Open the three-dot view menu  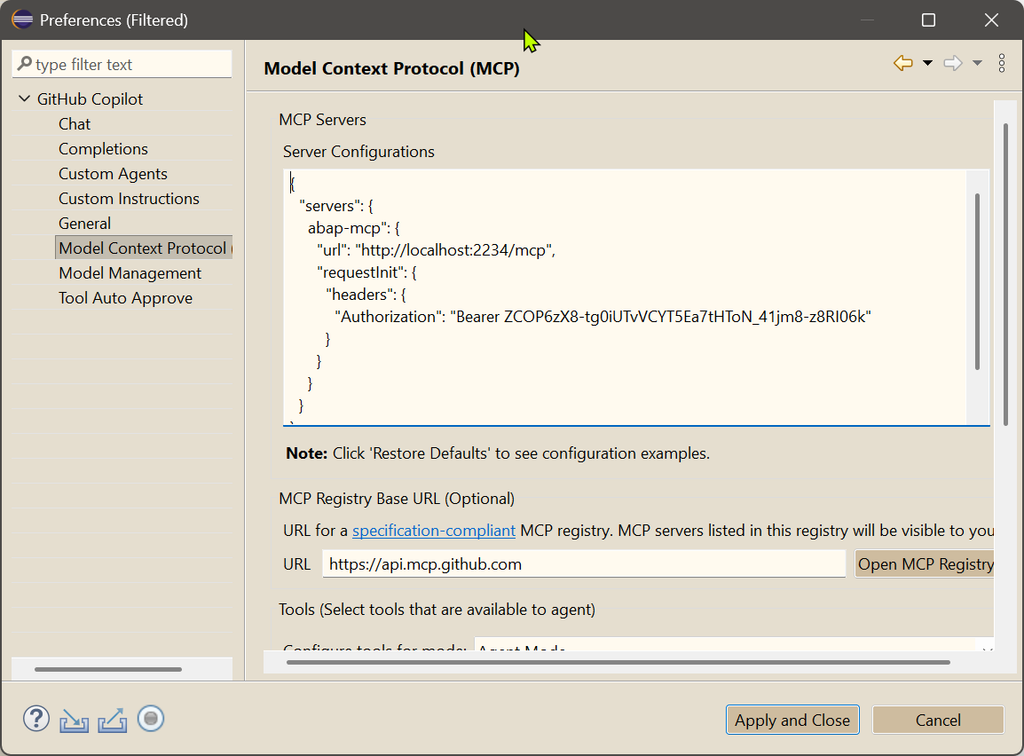[x=1002, y=63]
